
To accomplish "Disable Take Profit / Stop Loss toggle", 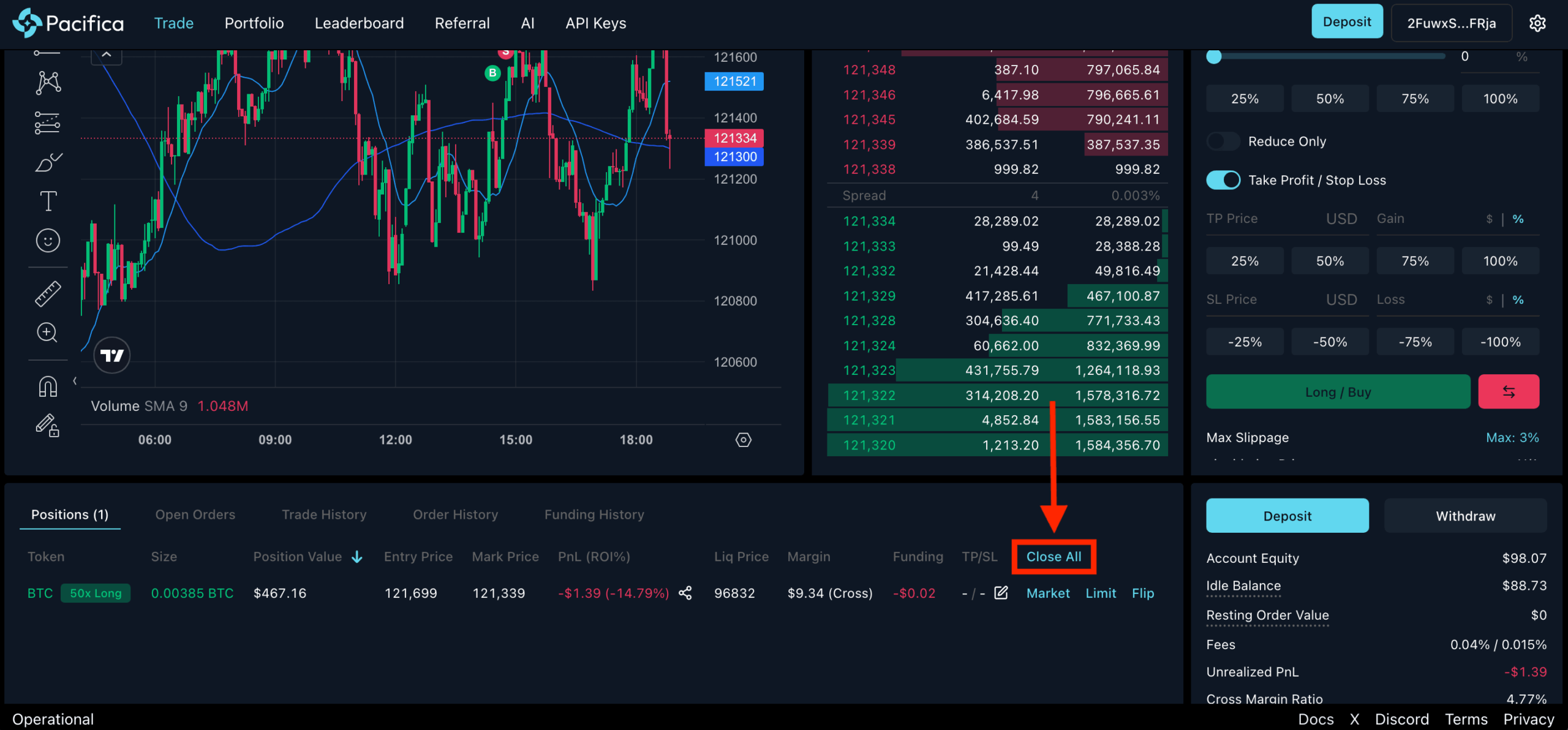I will [x=1223, y=180].
